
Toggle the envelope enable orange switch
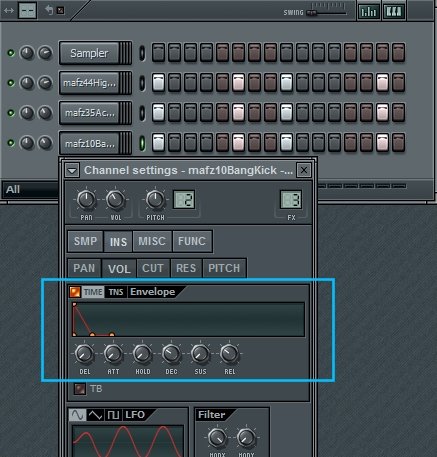(x=75, y=292)
